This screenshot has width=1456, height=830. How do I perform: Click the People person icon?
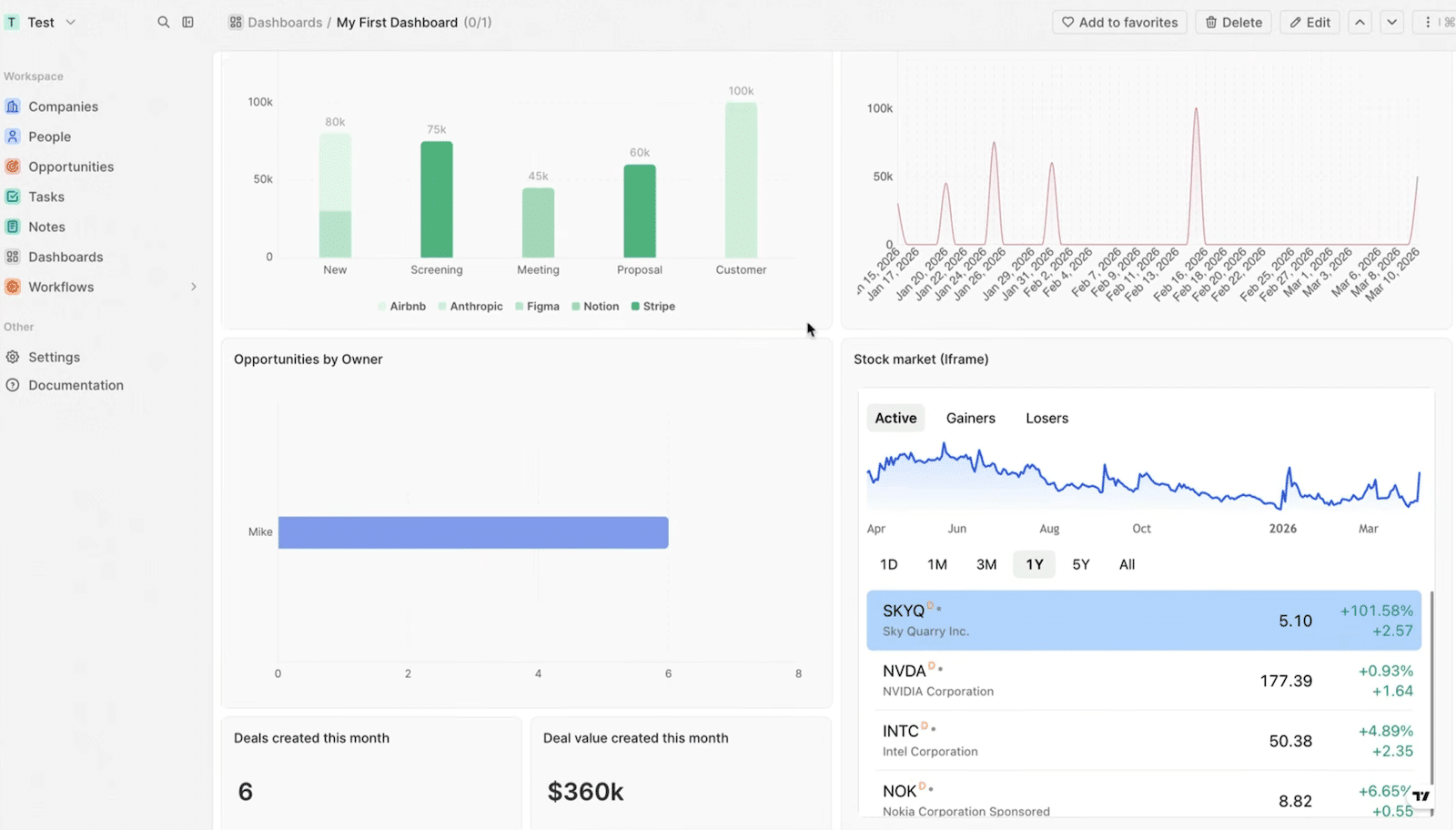[13, 137]
